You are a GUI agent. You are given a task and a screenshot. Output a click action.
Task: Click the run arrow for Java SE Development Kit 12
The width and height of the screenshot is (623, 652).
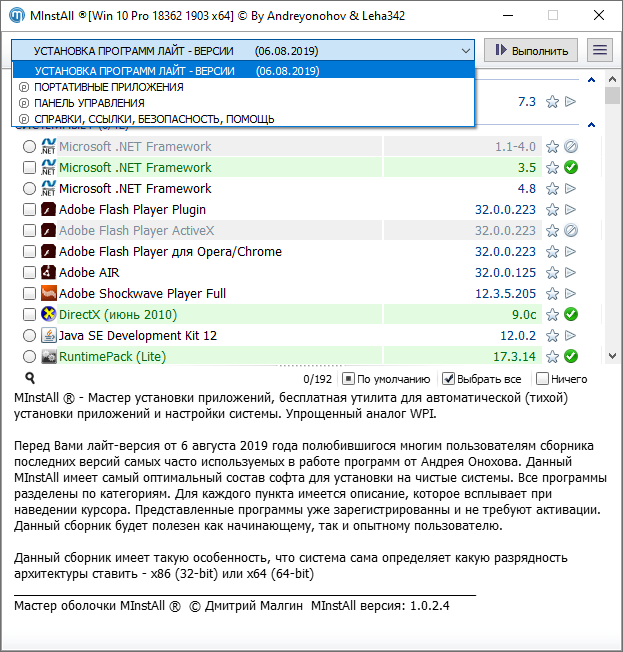[x=571, y=336]
